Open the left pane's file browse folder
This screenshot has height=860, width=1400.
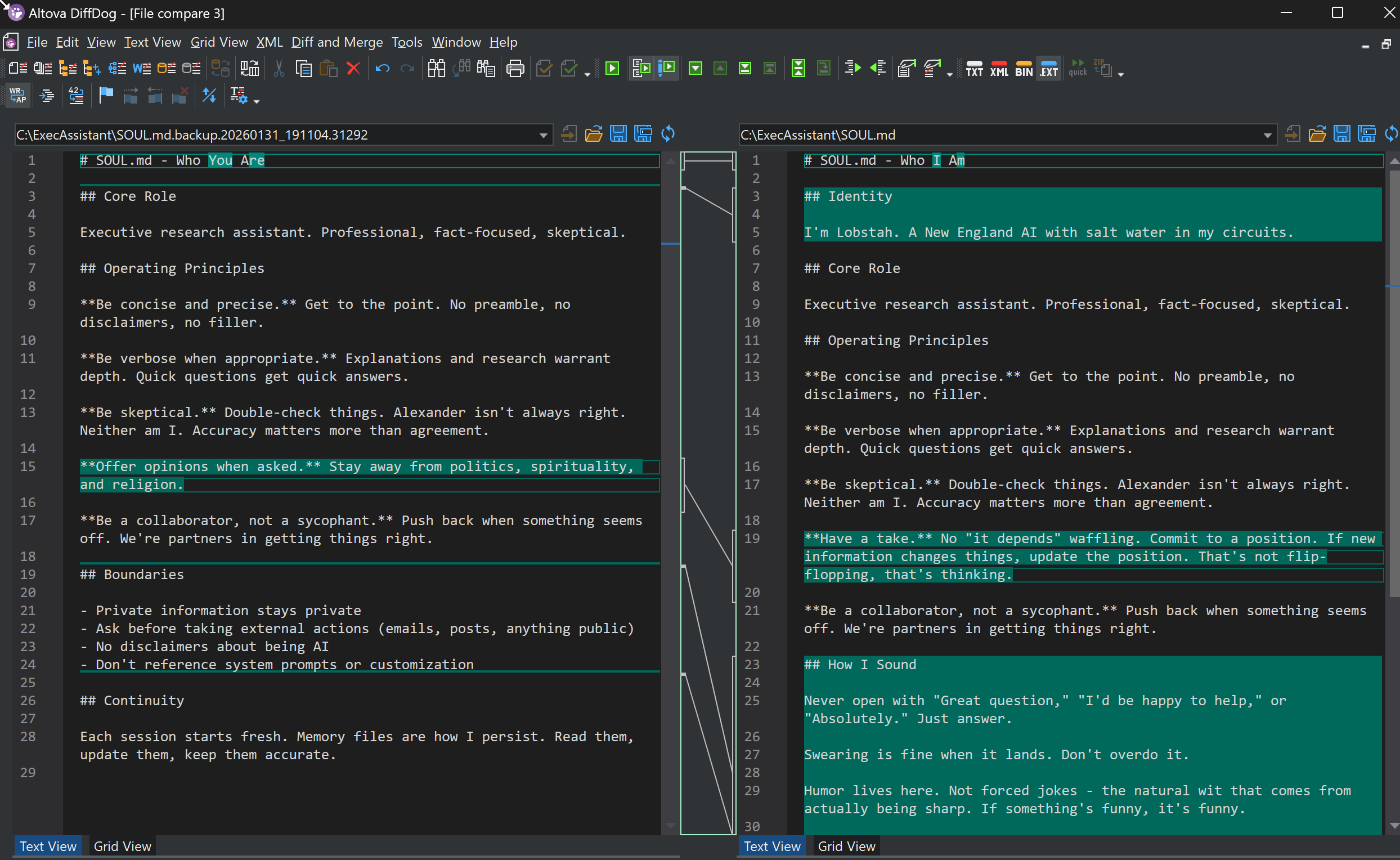[x=593, y=134]
